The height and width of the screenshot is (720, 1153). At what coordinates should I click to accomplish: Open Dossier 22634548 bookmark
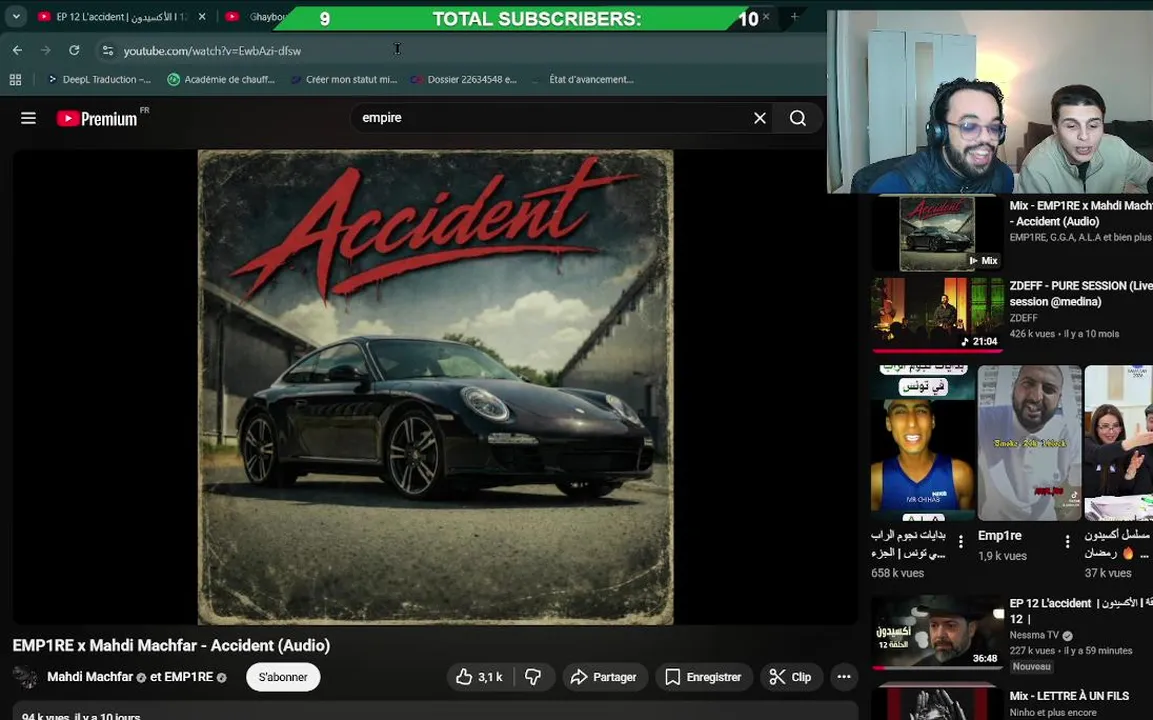tap(464, 79)
